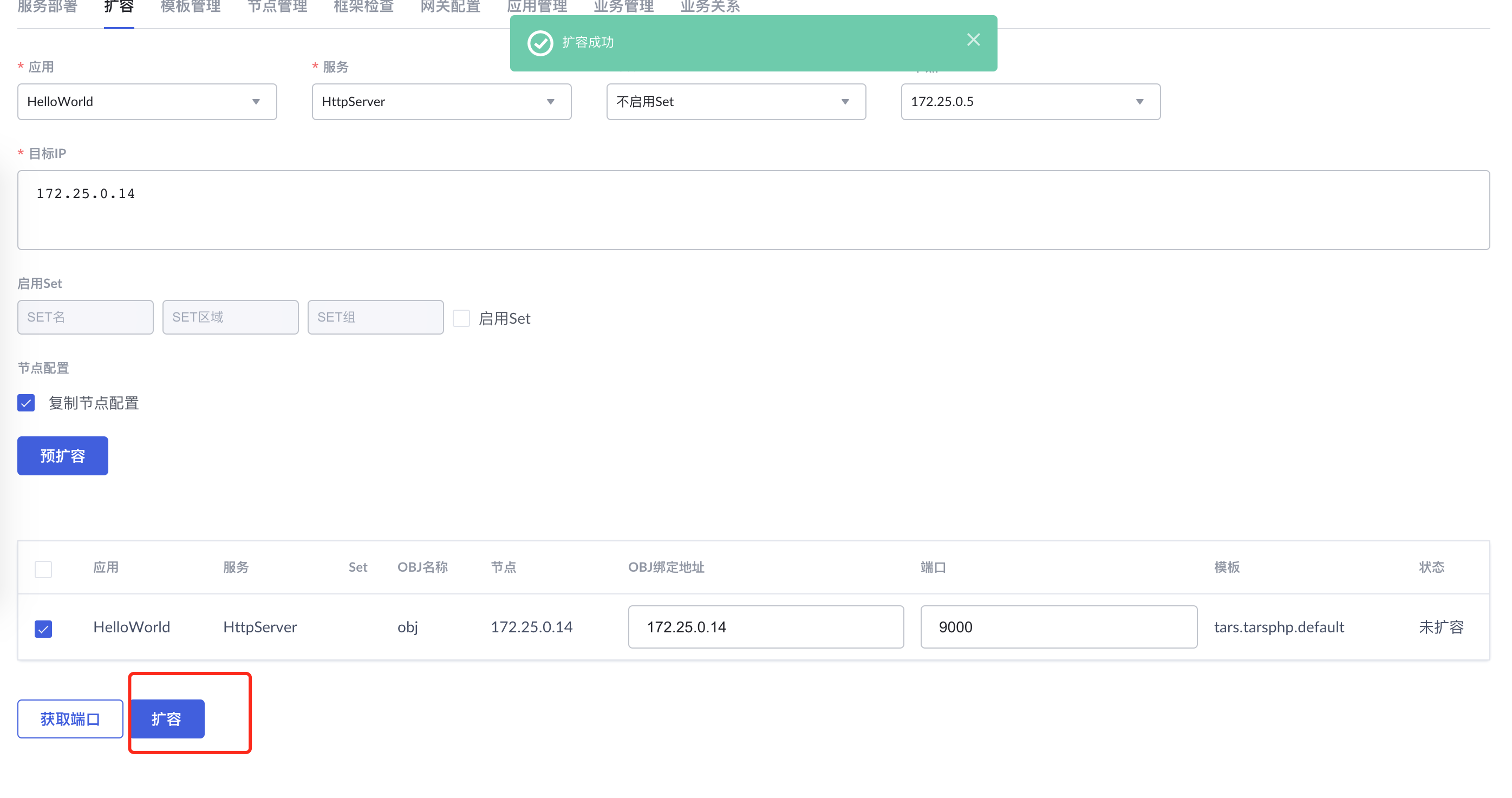This screenshot has height=798, width=1512.
Task: Go to the 框架检查 tab
Action: click(x=363, y=7)
